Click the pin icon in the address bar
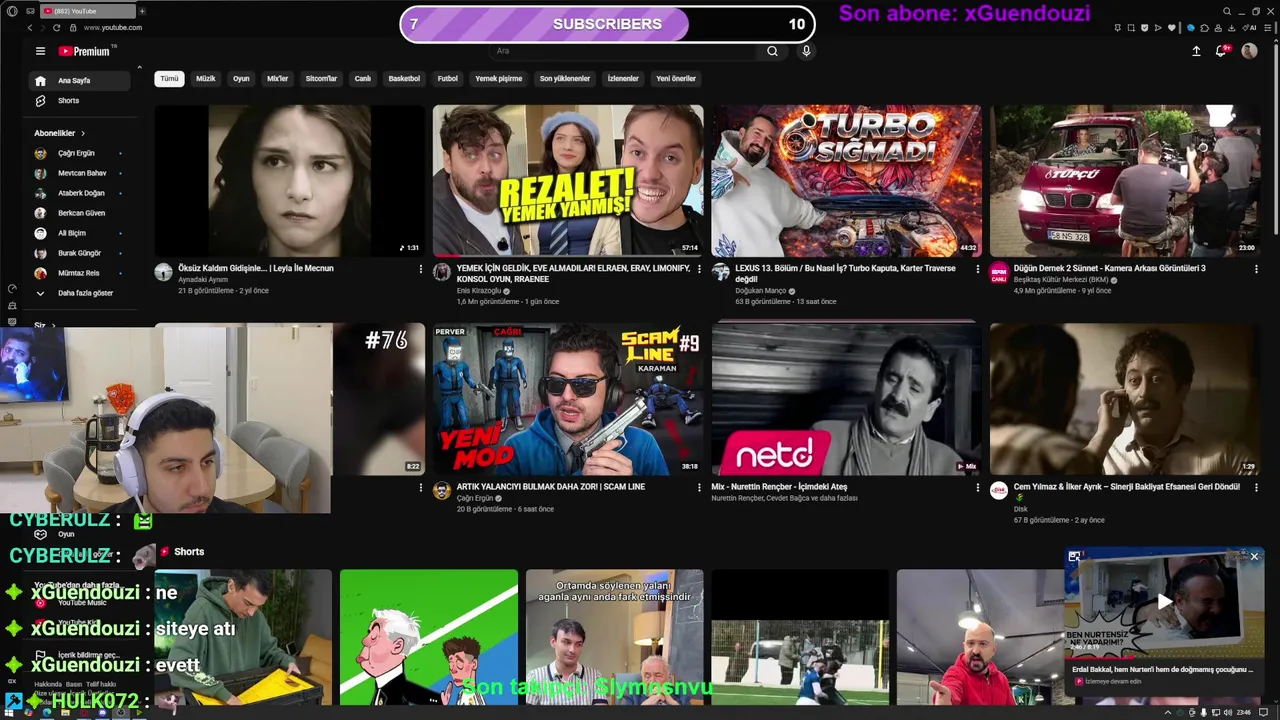 coord(1118,27)
